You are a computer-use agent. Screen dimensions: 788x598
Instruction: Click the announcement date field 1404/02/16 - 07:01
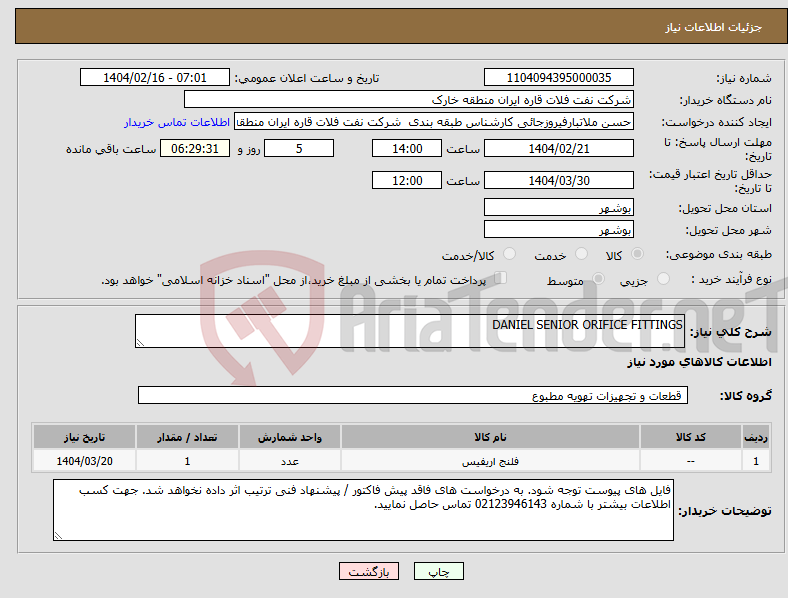click(x=155, y=77)
